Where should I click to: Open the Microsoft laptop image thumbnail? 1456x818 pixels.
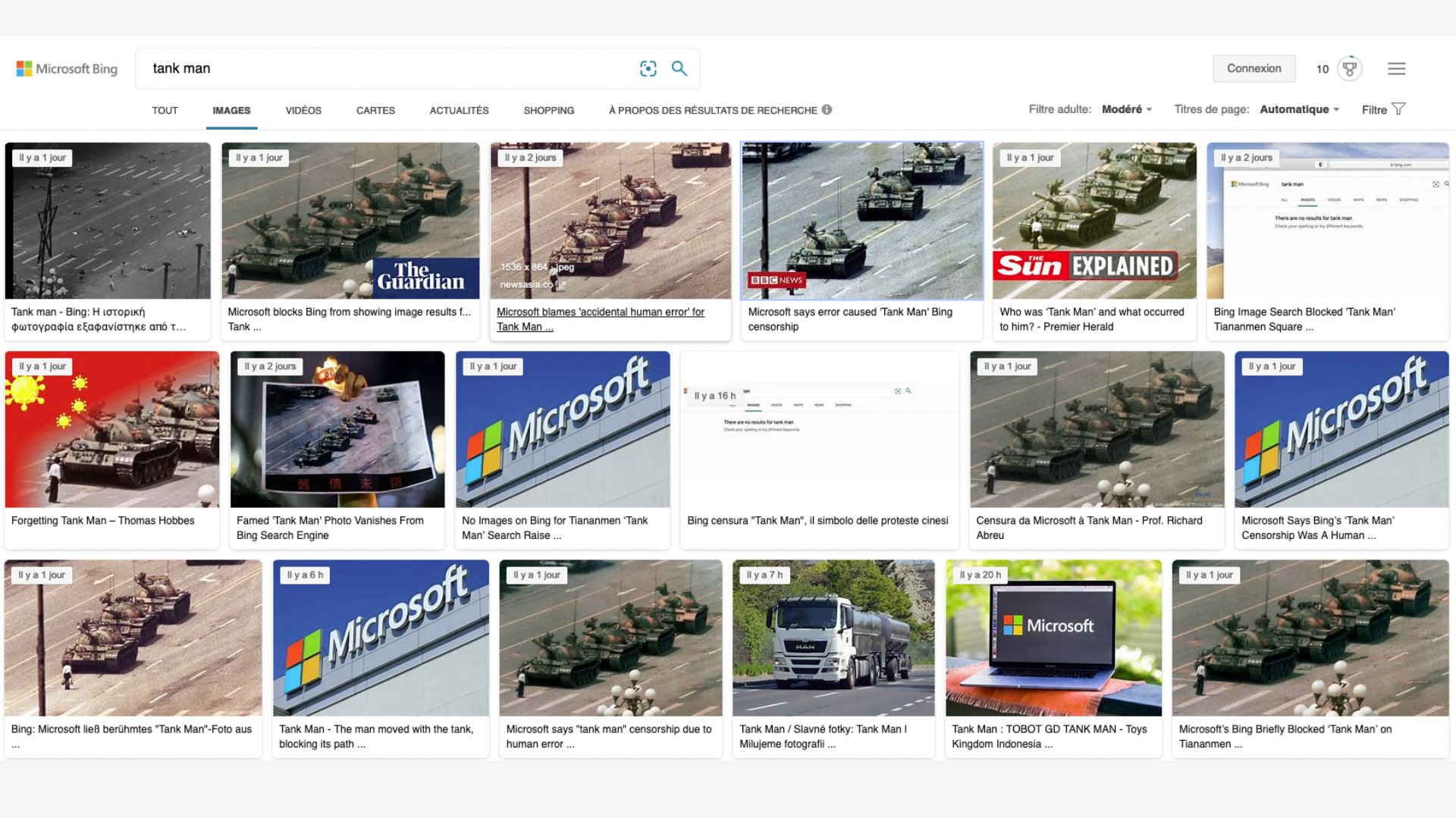[x=1053, y=638]
